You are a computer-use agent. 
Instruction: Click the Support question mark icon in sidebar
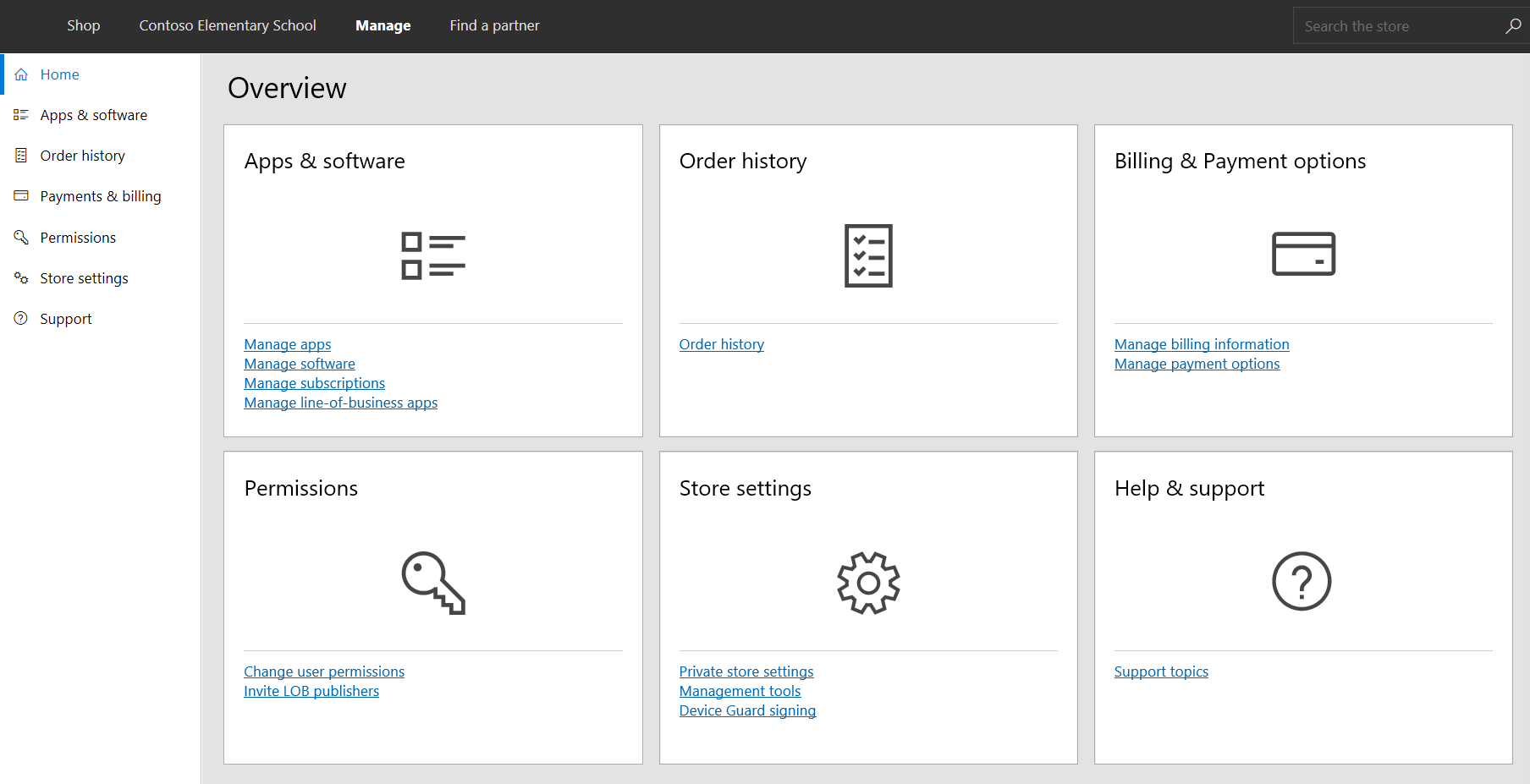(x=21, y=318)
